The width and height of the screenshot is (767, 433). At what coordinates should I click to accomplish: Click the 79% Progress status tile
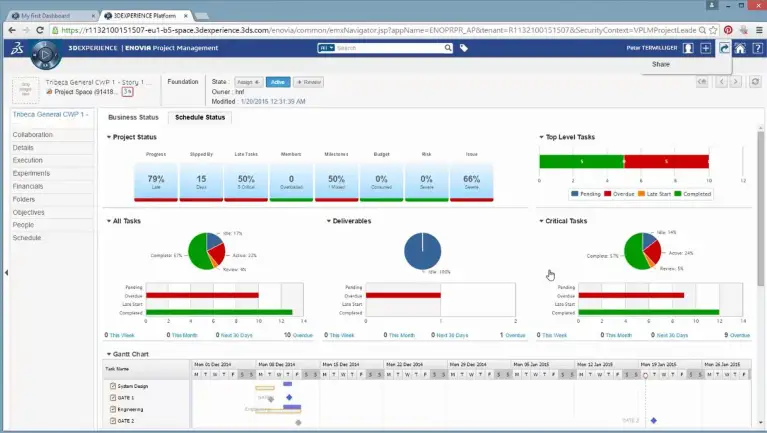click(156, 182)
